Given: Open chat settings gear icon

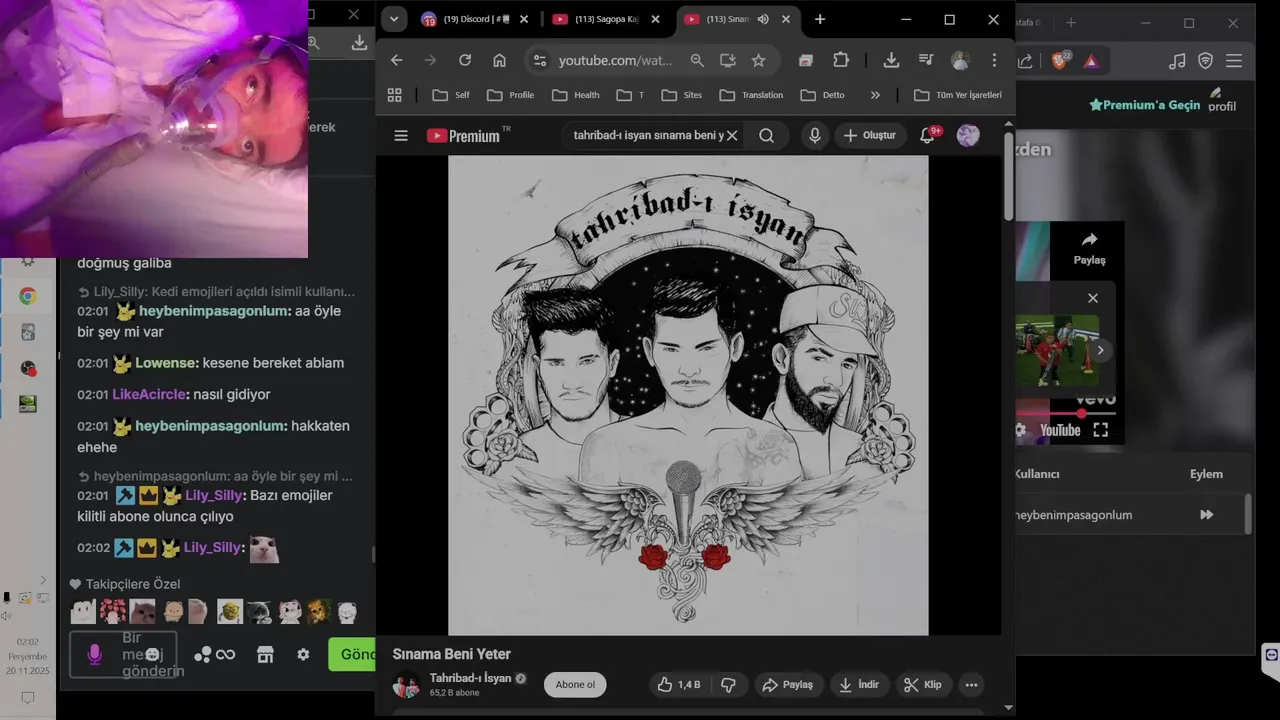Looking at the screenshot, I should pos(303,654).
